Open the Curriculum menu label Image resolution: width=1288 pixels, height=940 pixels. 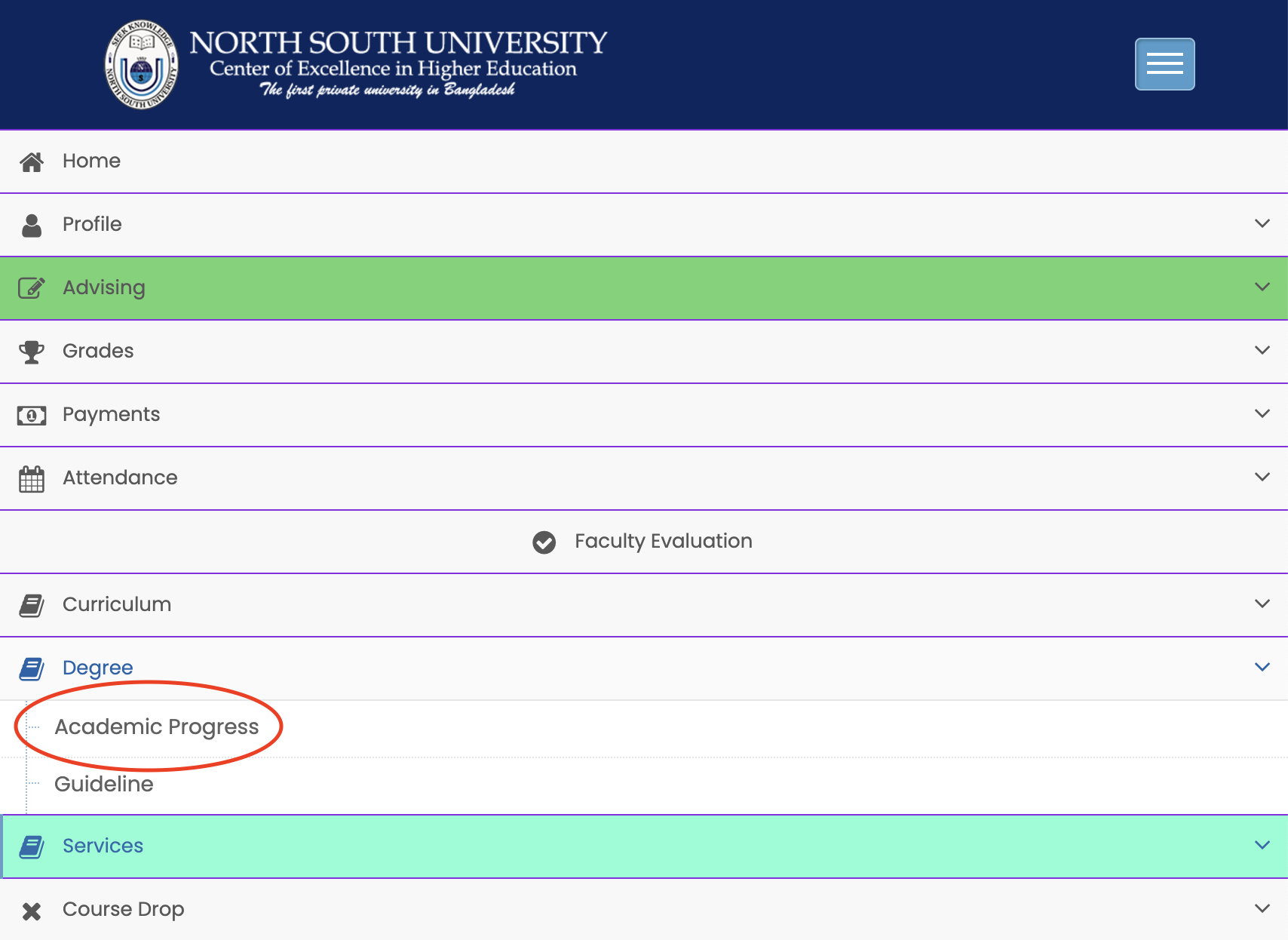click(117, 604)
